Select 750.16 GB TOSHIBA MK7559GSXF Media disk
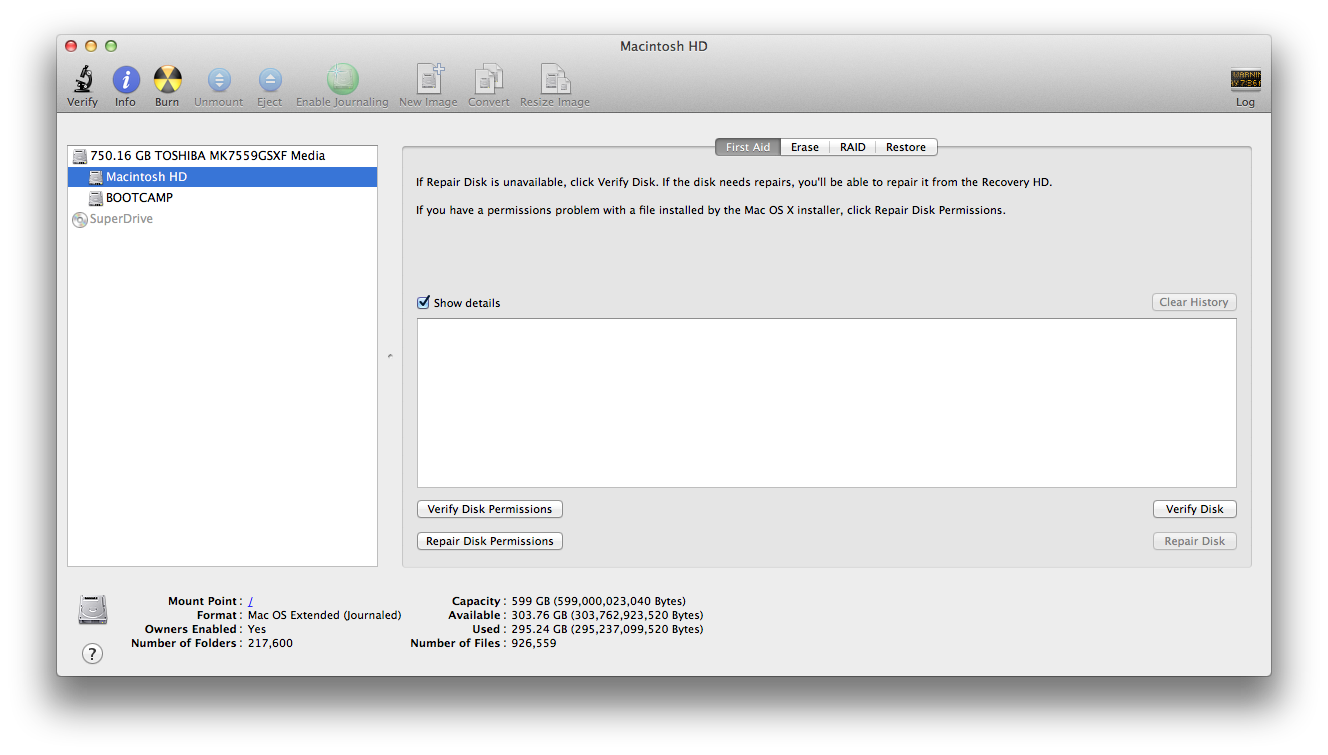 click(x=222, y=156)
